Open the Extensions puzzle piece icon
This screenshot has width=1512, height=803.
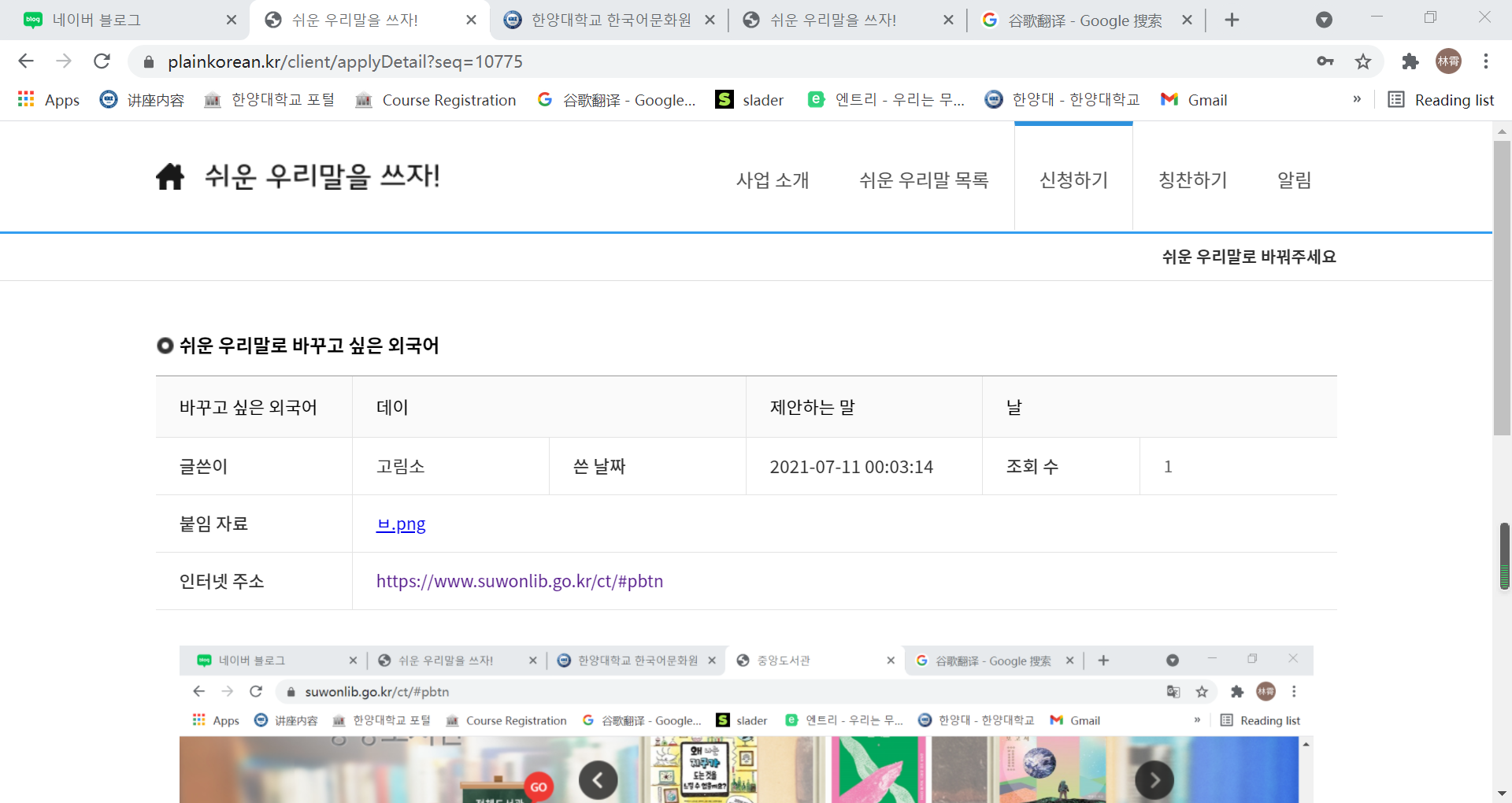pyautogui.click(x=1410, y=61)
